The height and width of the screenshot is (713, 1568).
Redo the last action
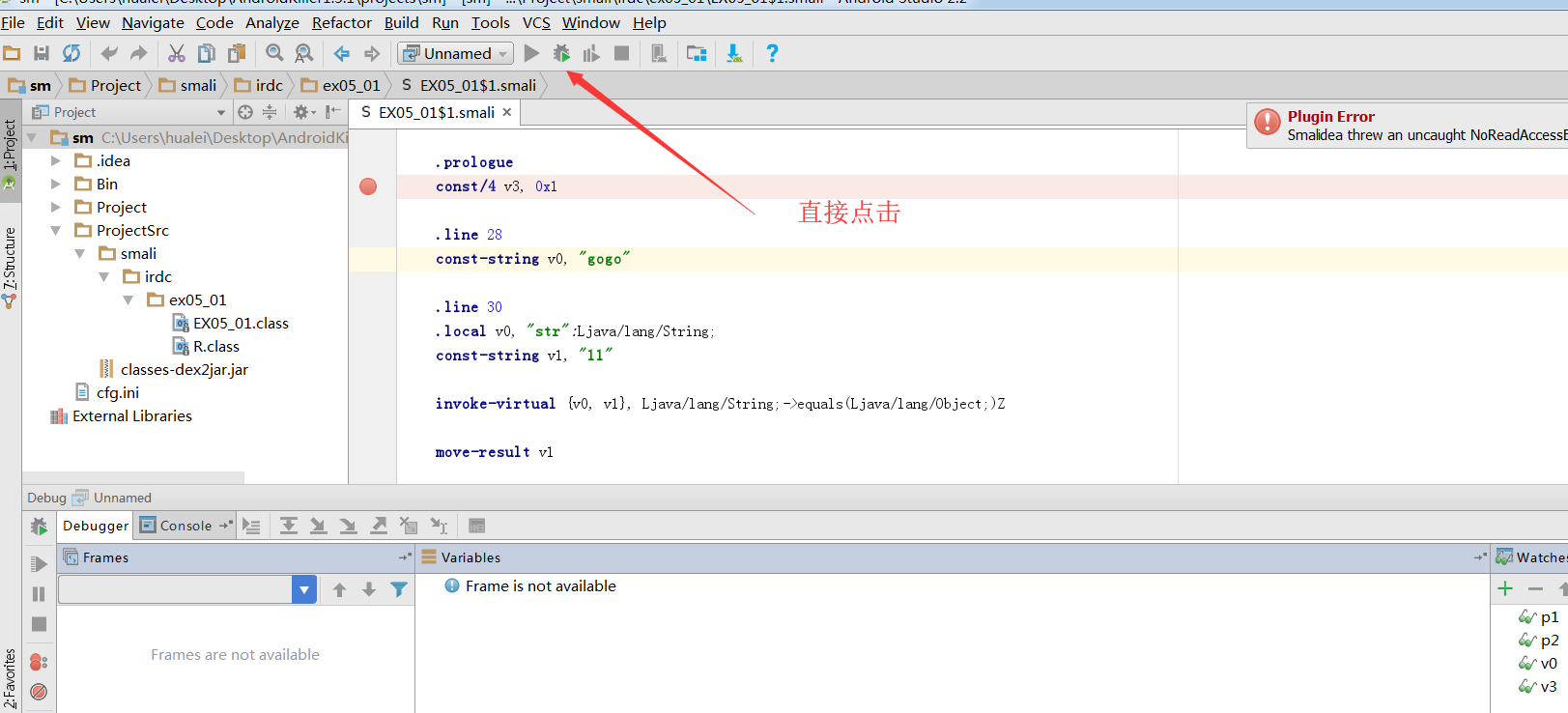pos(139,53)
